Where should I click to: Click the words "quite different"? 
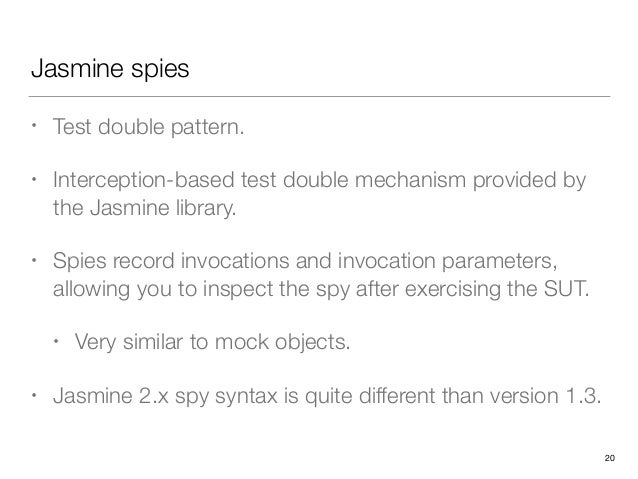pyautogui.click(x=370, y=396)
